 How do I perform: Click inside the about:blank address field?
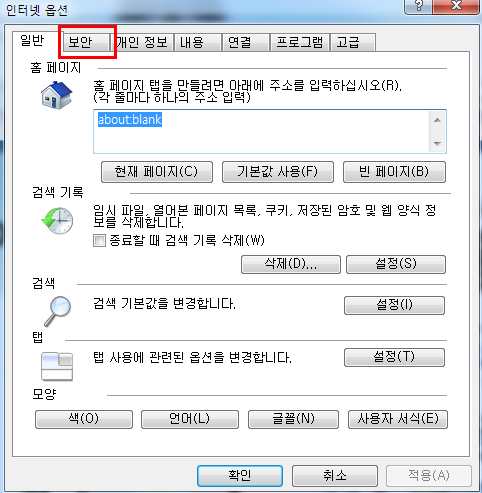262,132
